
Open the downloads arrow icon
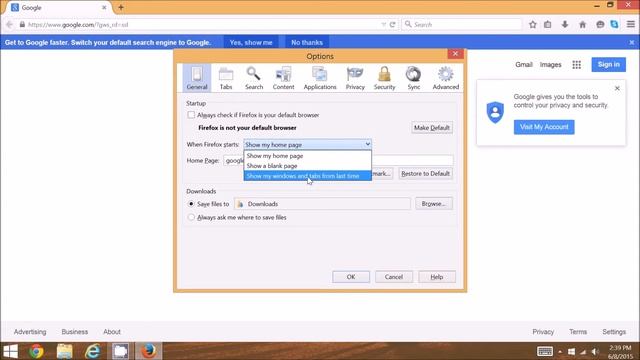[x=565, y=24]
